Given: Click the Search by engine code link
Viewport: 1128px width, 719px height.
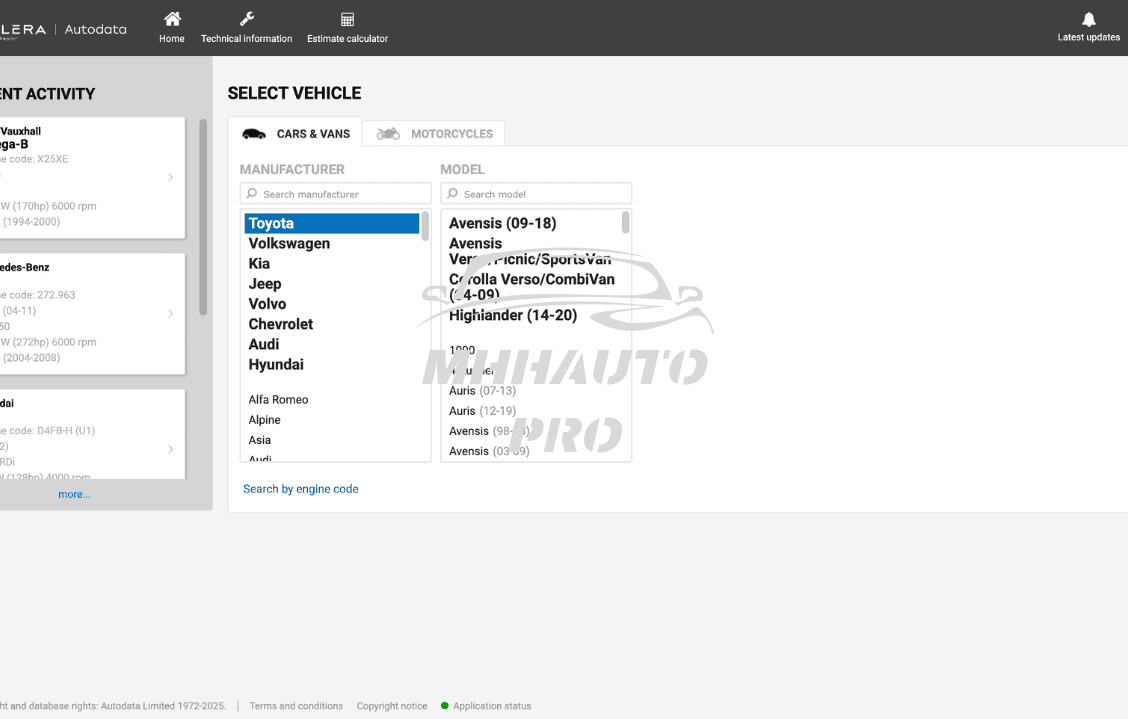Looking at the screenshot, I should [300, 489].
